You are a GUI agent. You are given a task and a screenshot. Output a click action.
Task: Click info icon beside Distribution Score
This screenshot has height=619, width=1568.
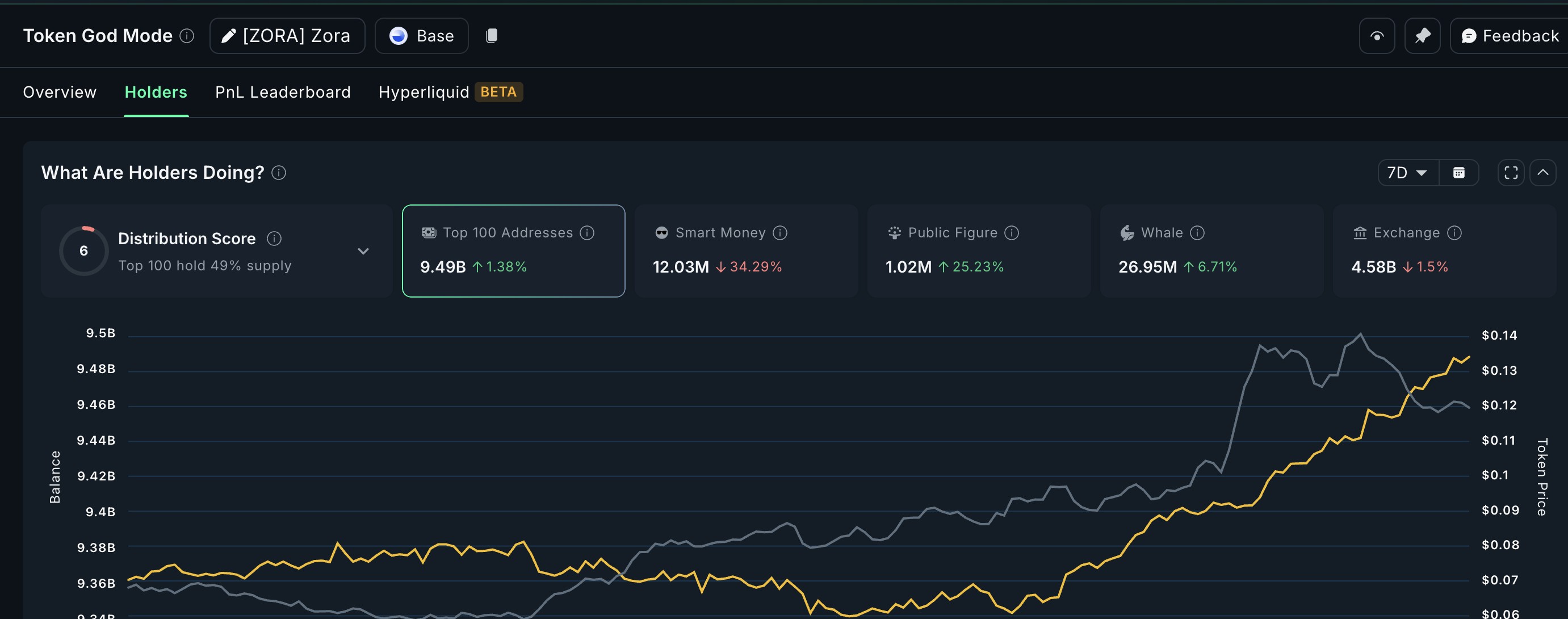pyautogui.click(x=274, y=239)
